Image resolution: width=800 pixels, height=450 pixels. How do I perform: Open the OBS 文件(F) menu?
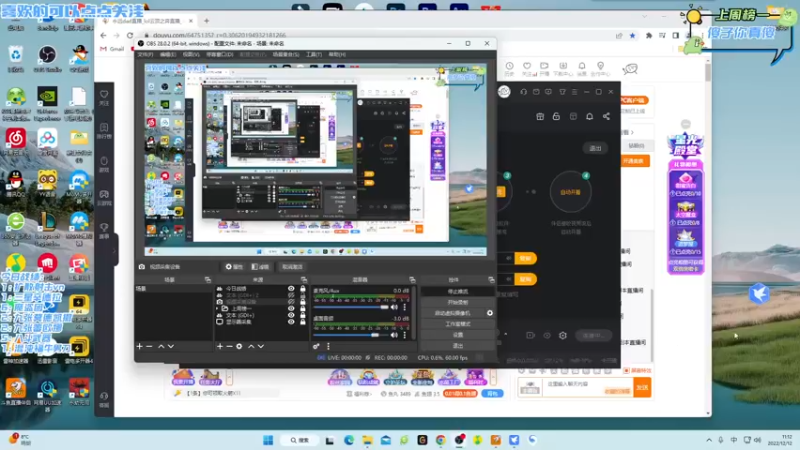[x=145, y=54]
